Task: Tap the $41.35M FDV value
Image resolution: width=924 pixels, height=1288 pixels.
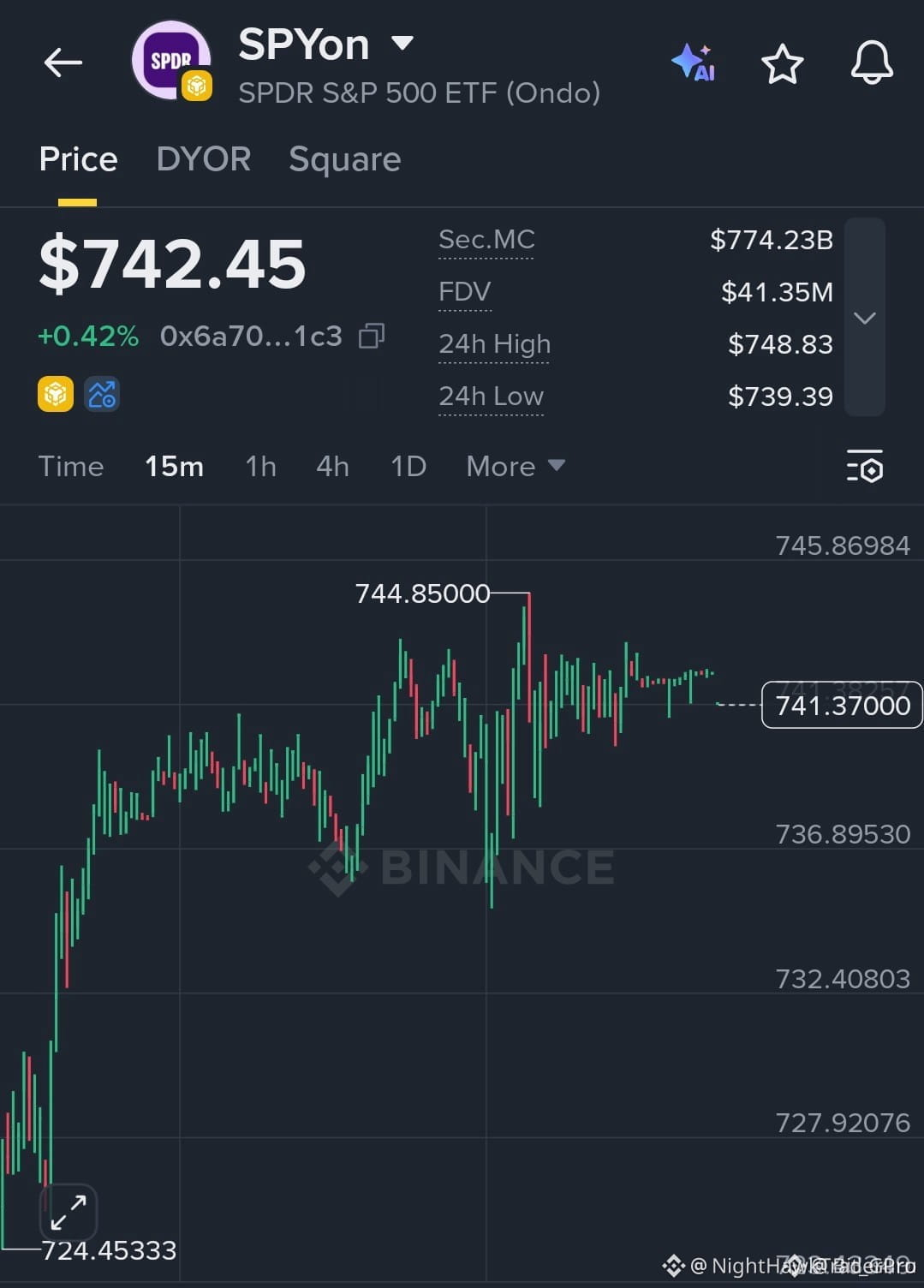Action: click(777, 292)
